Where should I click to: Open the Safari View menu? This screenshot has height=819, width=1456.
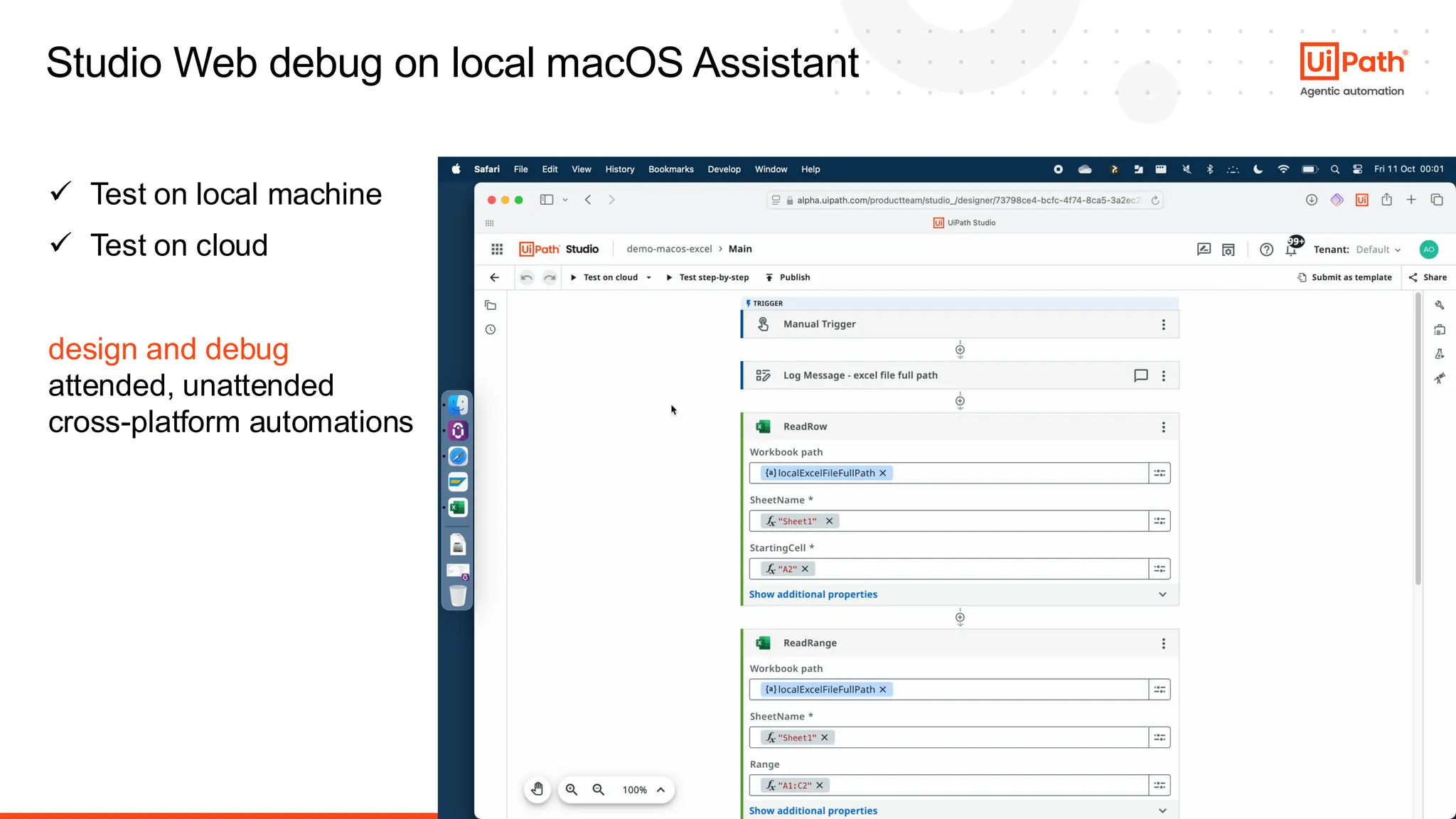click(x=581, y=169)
